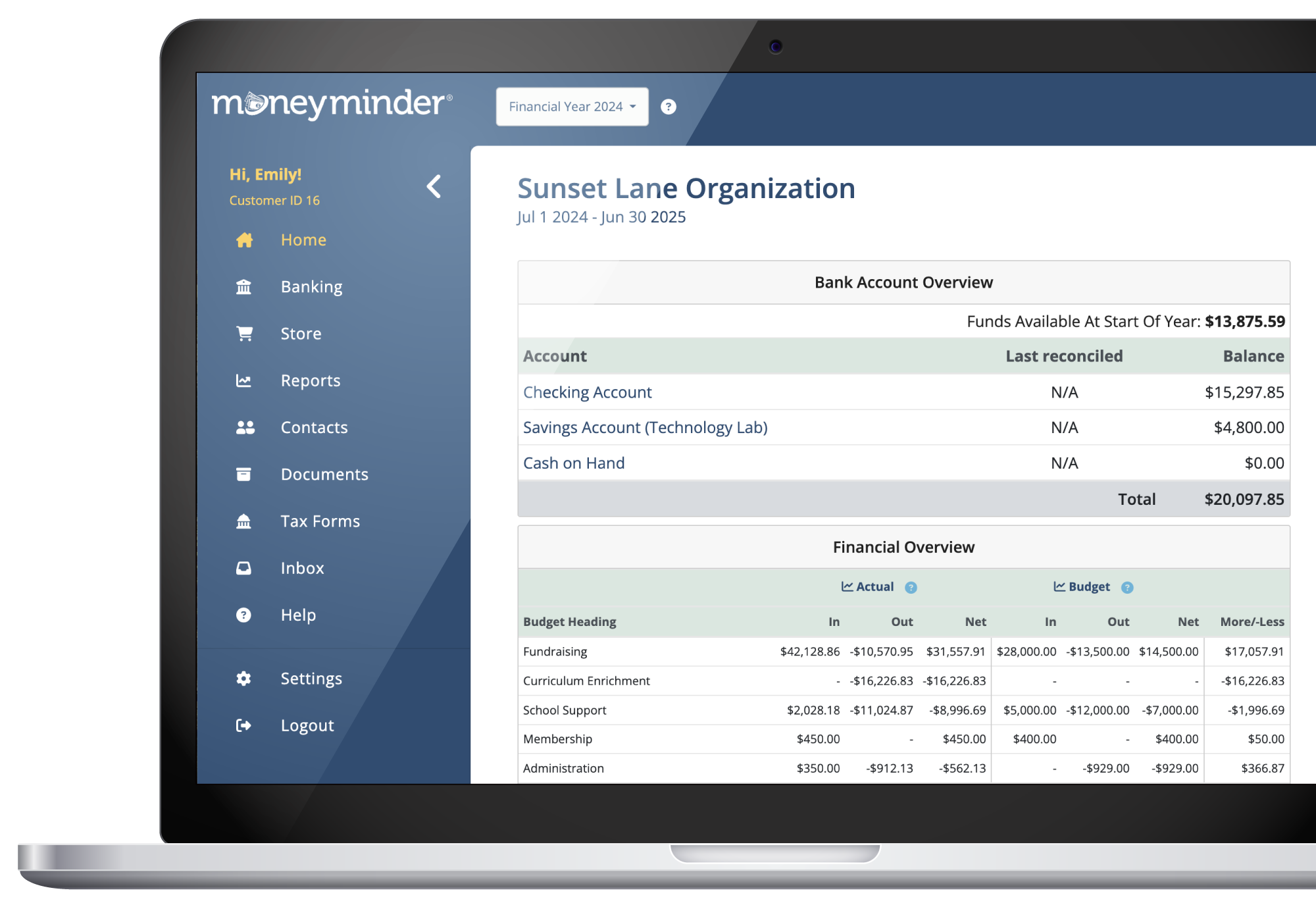Click the Inbox navigation icon
Image resolution: width=1316 pixels, height=907 pixels.
244,567
